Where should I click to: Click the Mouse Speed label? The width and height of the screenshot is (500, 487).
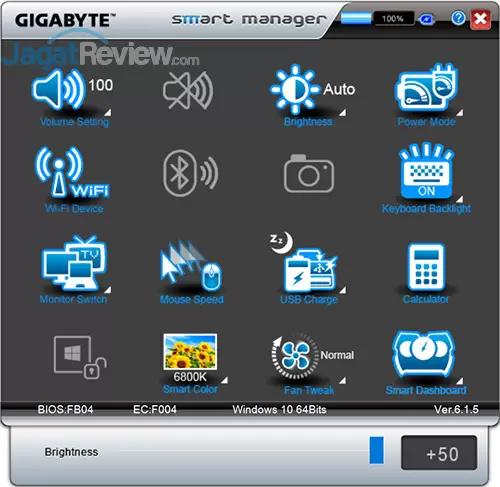pyautogui.click(x=192, y=299)
